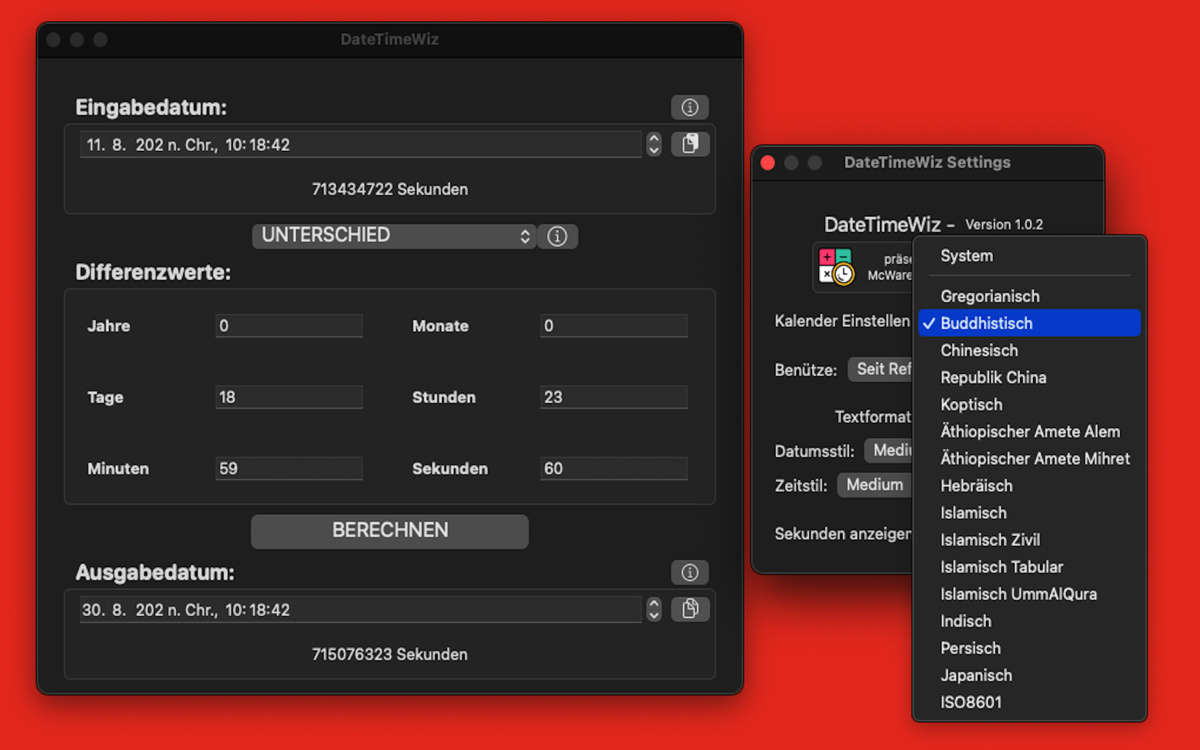
Task: Select Islamisch Tabular calendar
Action: tap(1029, 566)
